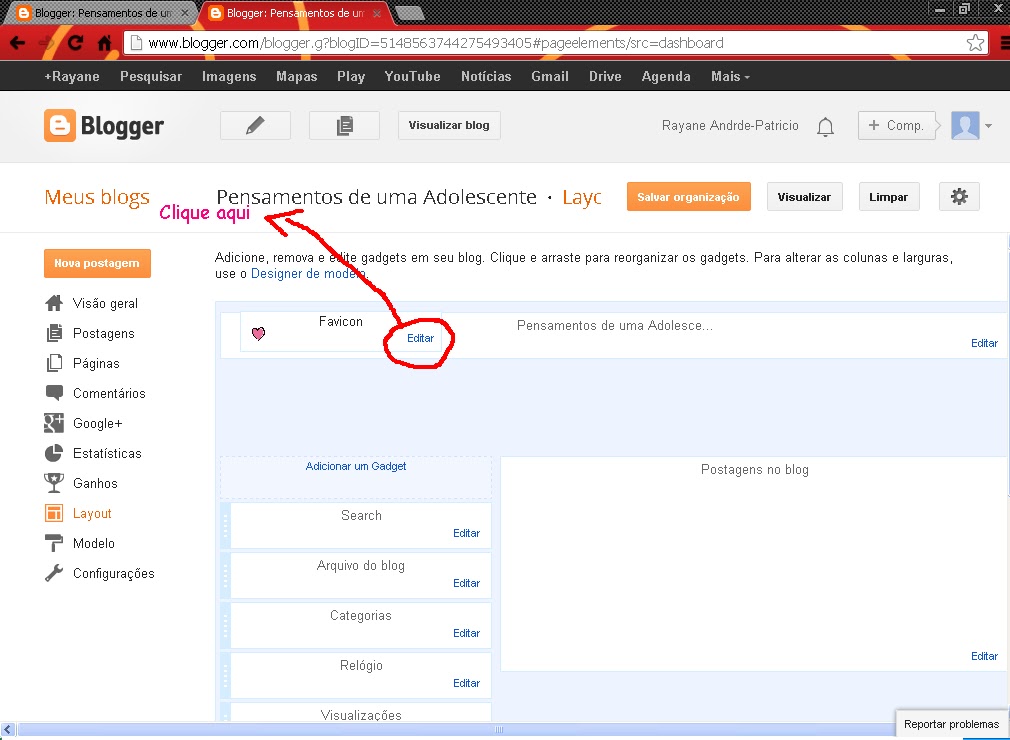Open YouTube in Google bar

412,77
